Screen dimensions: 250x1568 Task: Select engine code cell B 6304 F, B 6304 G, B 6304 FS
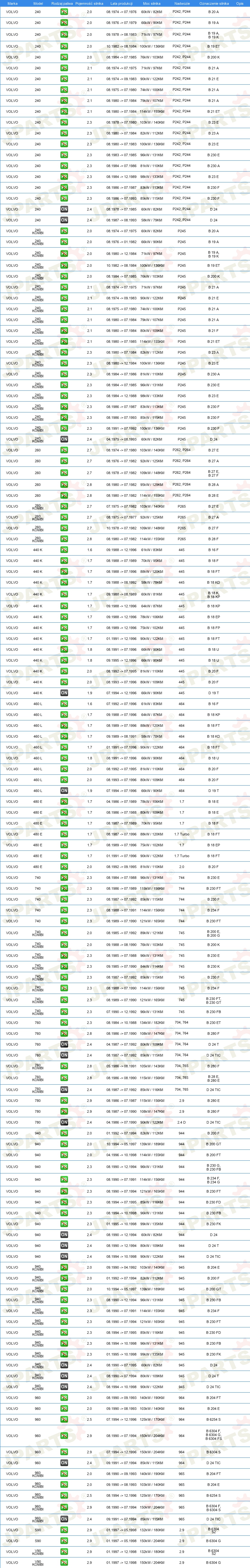[214, 1435]
